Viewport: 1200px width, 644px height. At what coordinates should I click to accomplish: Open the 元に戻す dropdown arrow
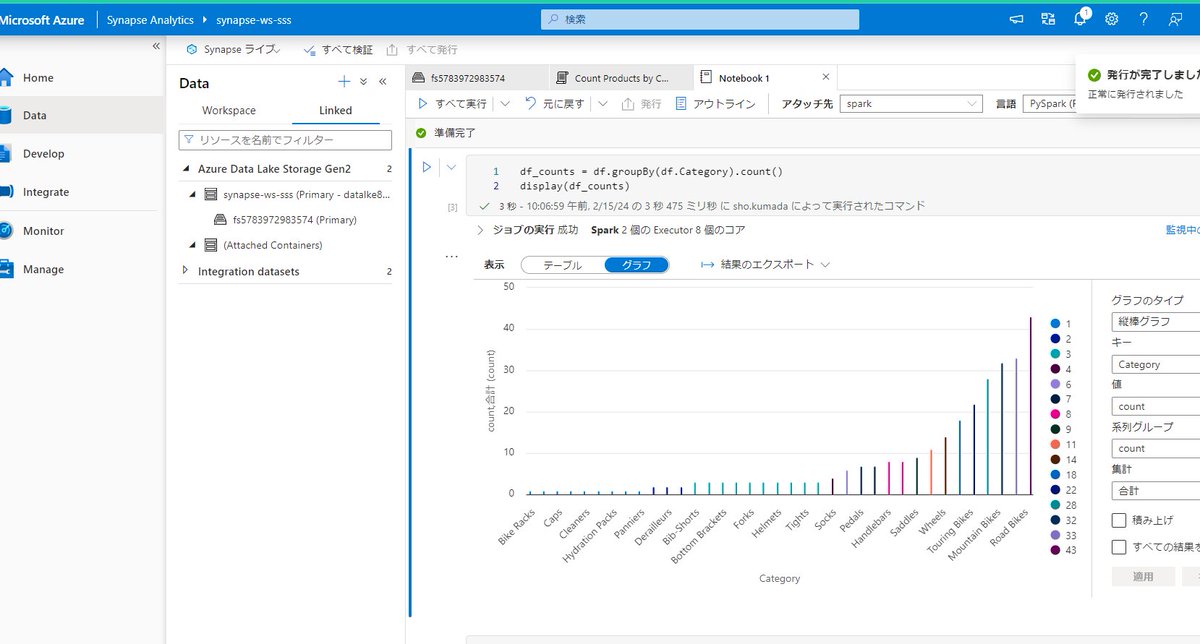tap(605, 104)
